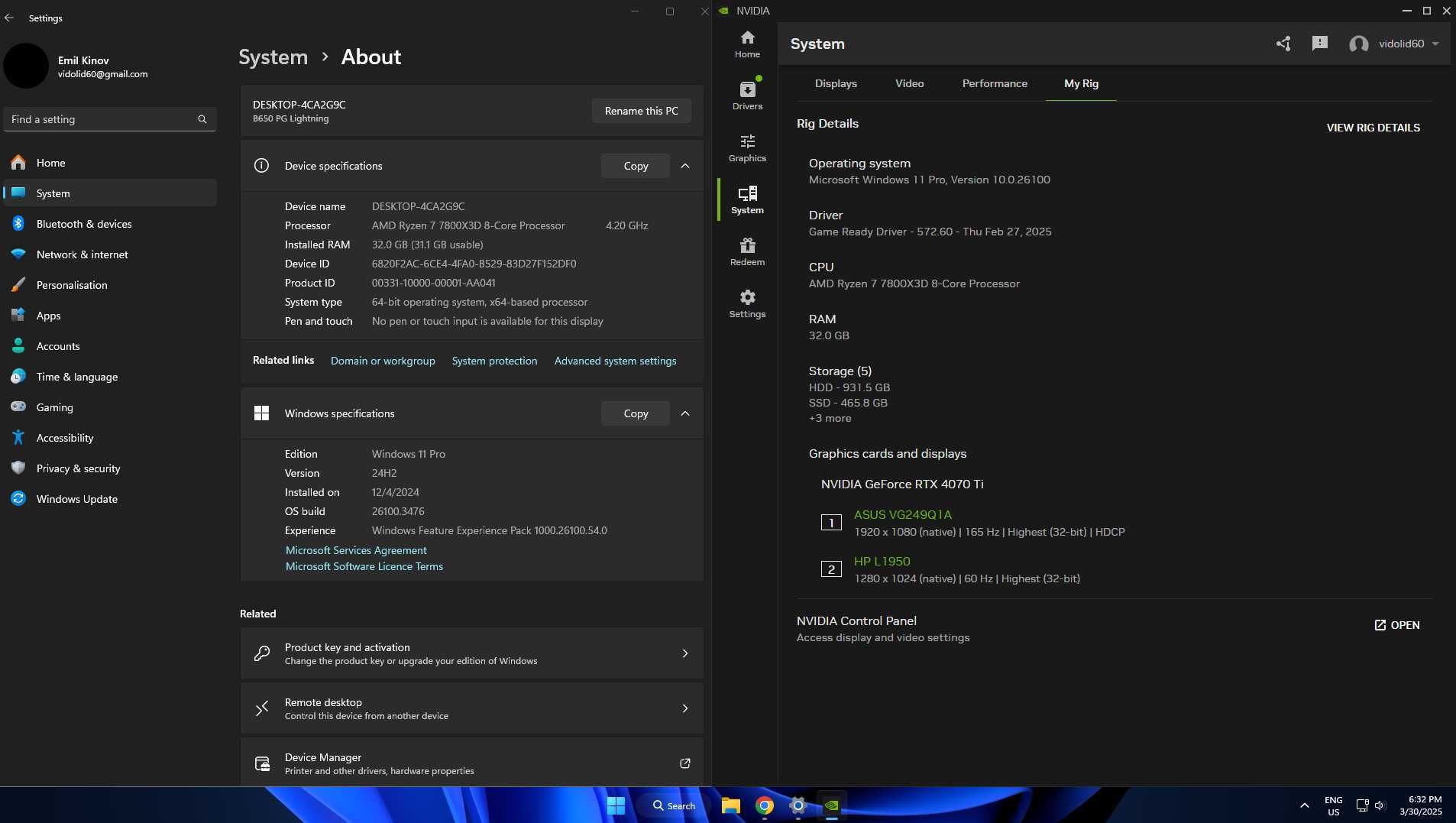
Task: Click the vidolid60 user avatar
Action: click(x=1358, y=44)
